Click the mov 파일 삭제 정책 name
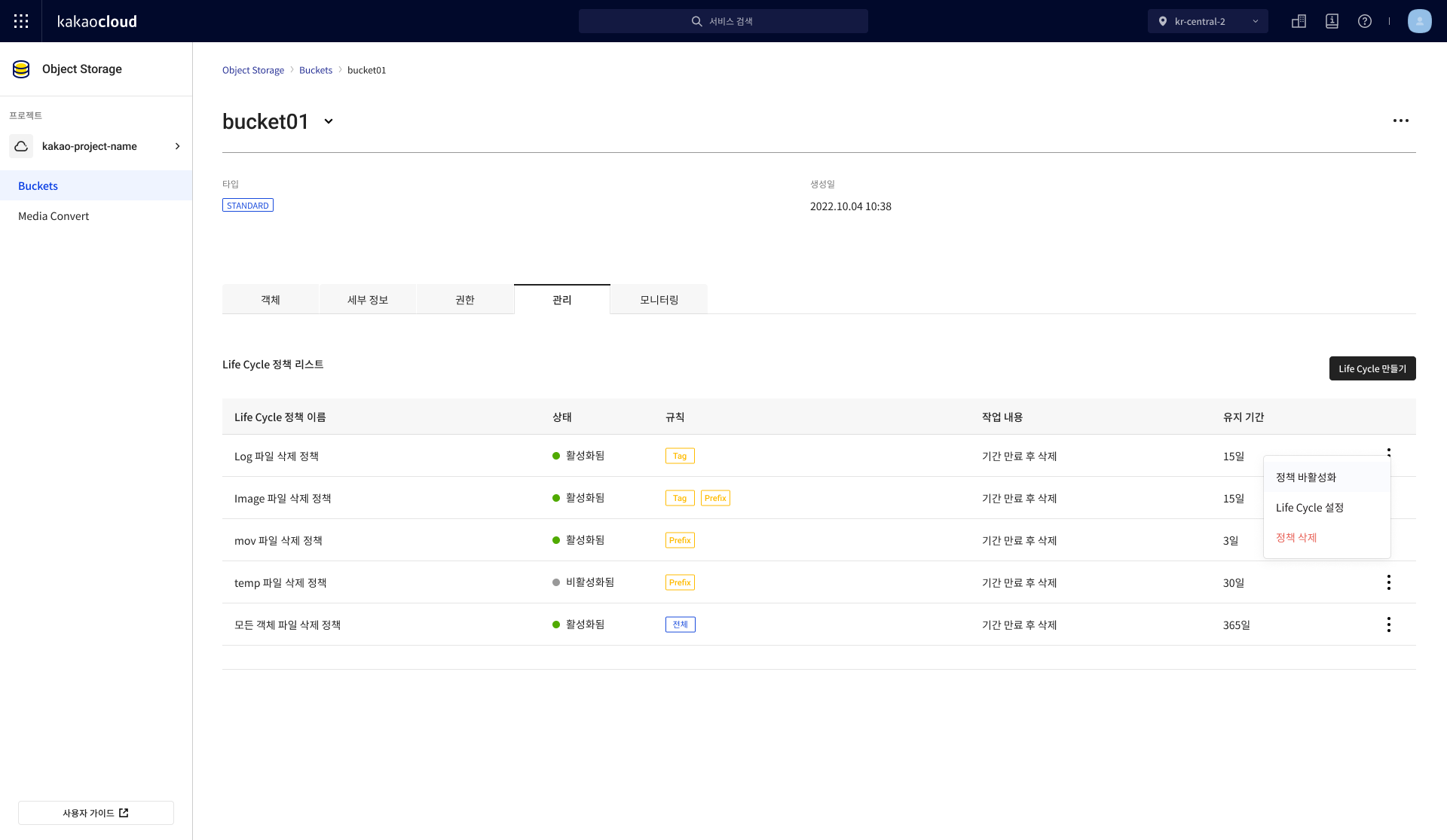Viewport: 1447px width, 840px height. click(278, 540)
